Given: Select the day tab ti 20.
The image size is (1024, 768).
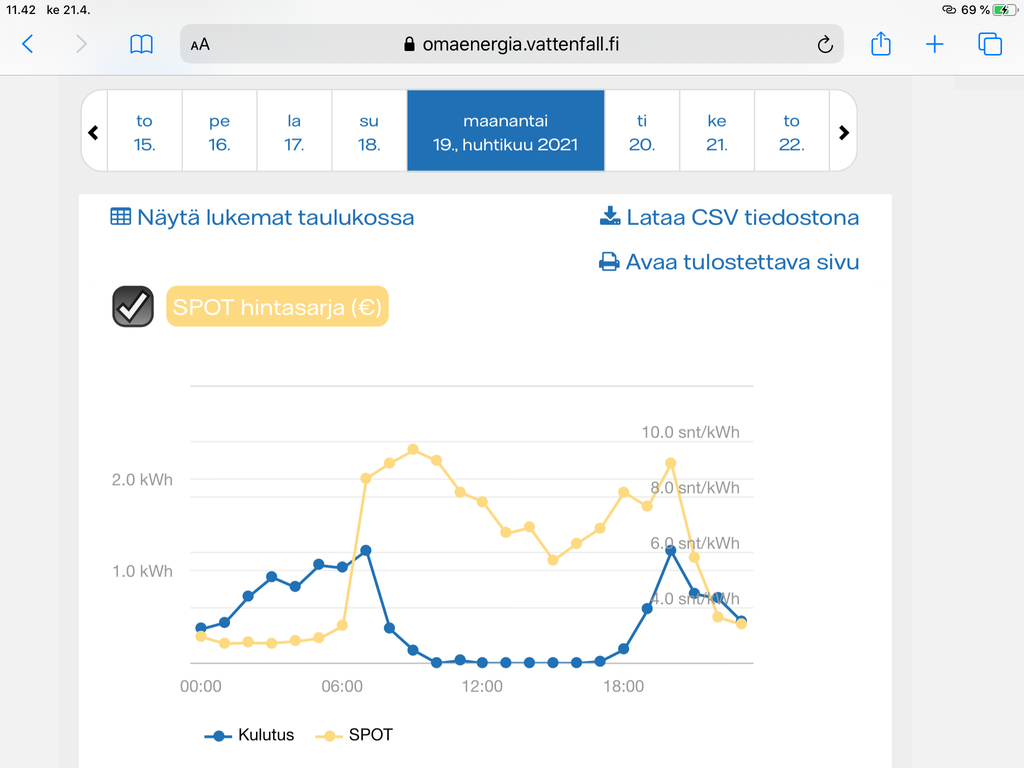Looking at the screenshot, I should [642, 132].
